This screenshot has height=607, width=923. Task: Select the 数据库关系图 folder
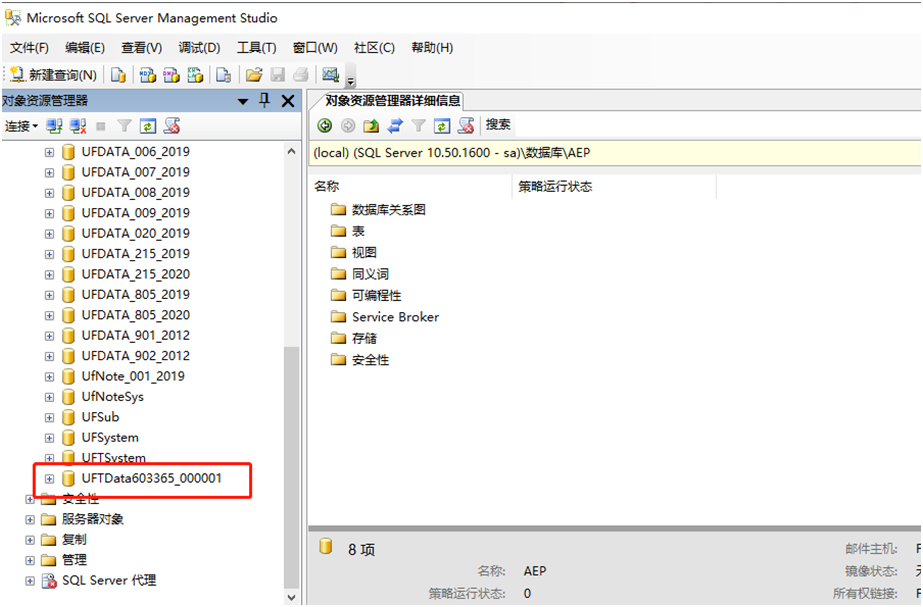click(389, 210)
